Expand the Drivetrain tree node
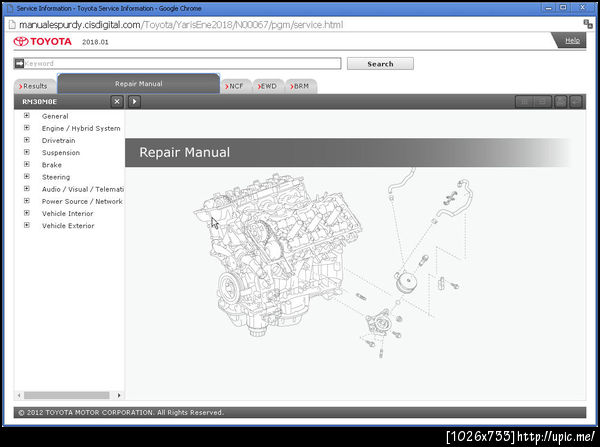The width and height of the screenshot is (600, 447). point(27,140)
